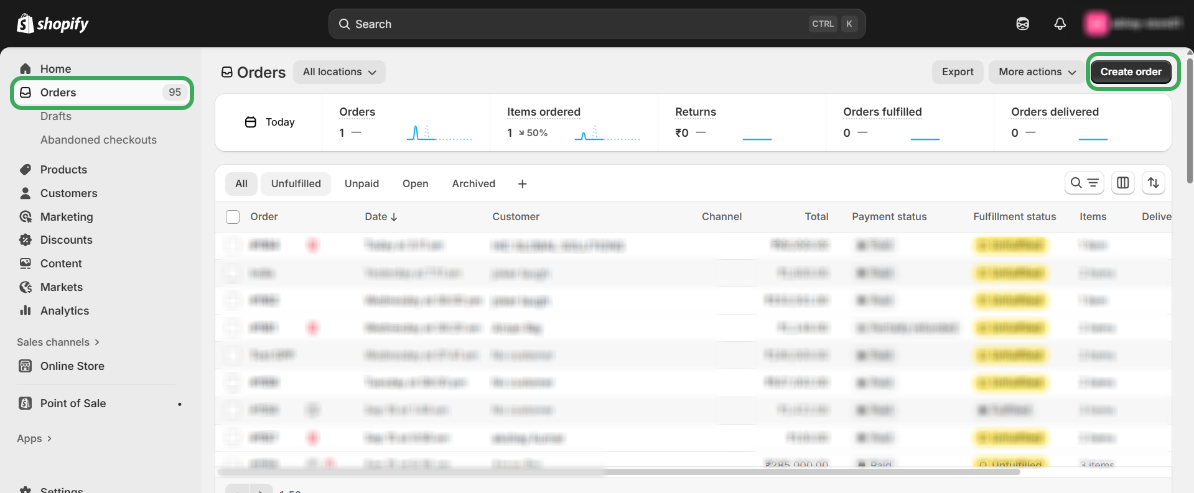Open the Sidekick assistant icon
Viewport: 1194px width, 493px height.
point(1022,24)
